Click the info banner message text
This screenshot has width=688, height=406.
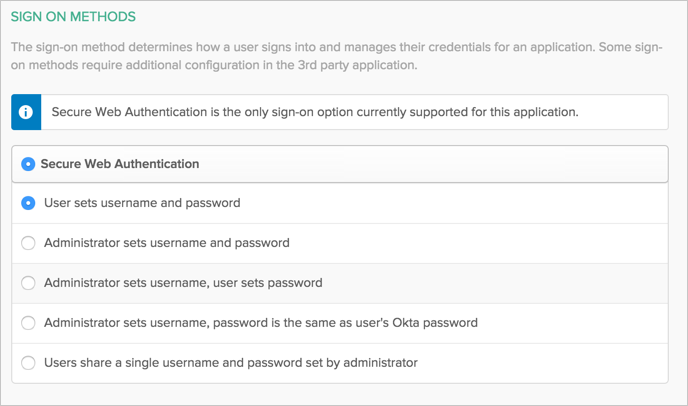[314, 112]
